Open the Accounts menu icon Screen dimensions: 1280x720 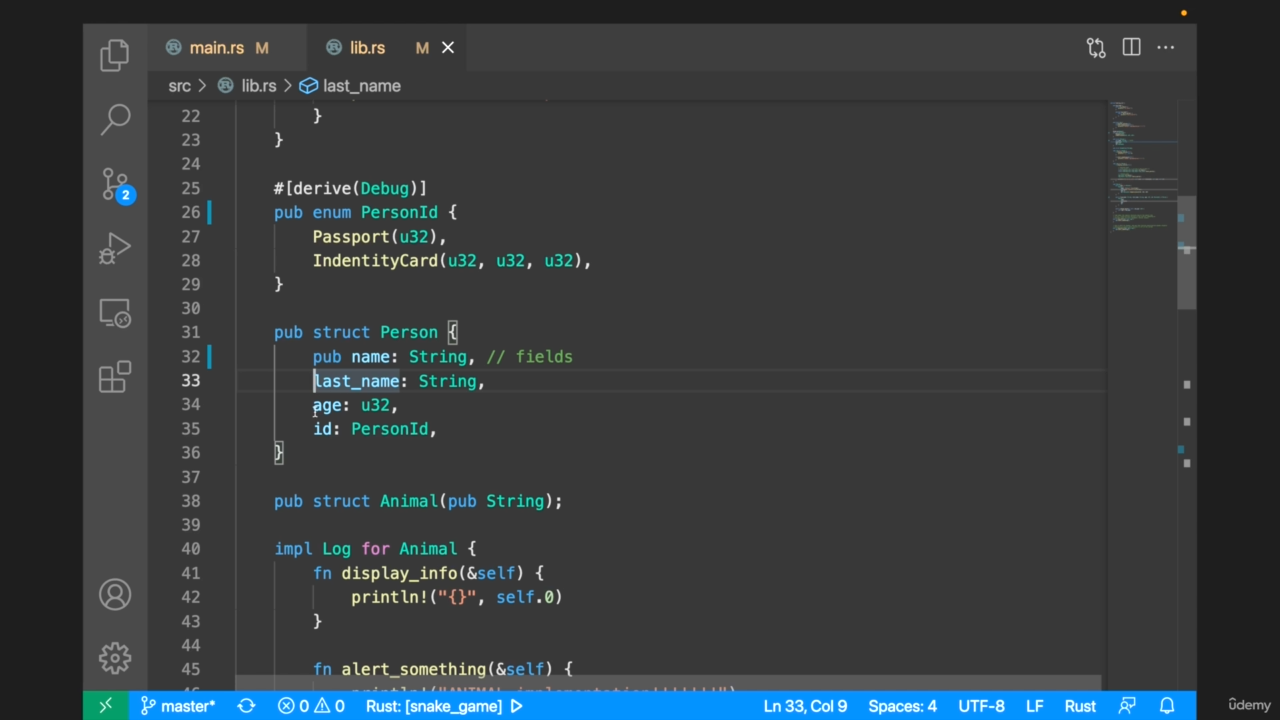[x=115, y=595]
